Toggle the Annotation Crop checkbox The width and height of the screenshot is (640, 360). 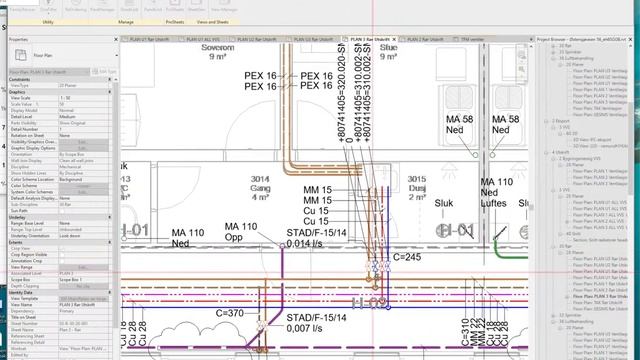[x=62, y=261]
